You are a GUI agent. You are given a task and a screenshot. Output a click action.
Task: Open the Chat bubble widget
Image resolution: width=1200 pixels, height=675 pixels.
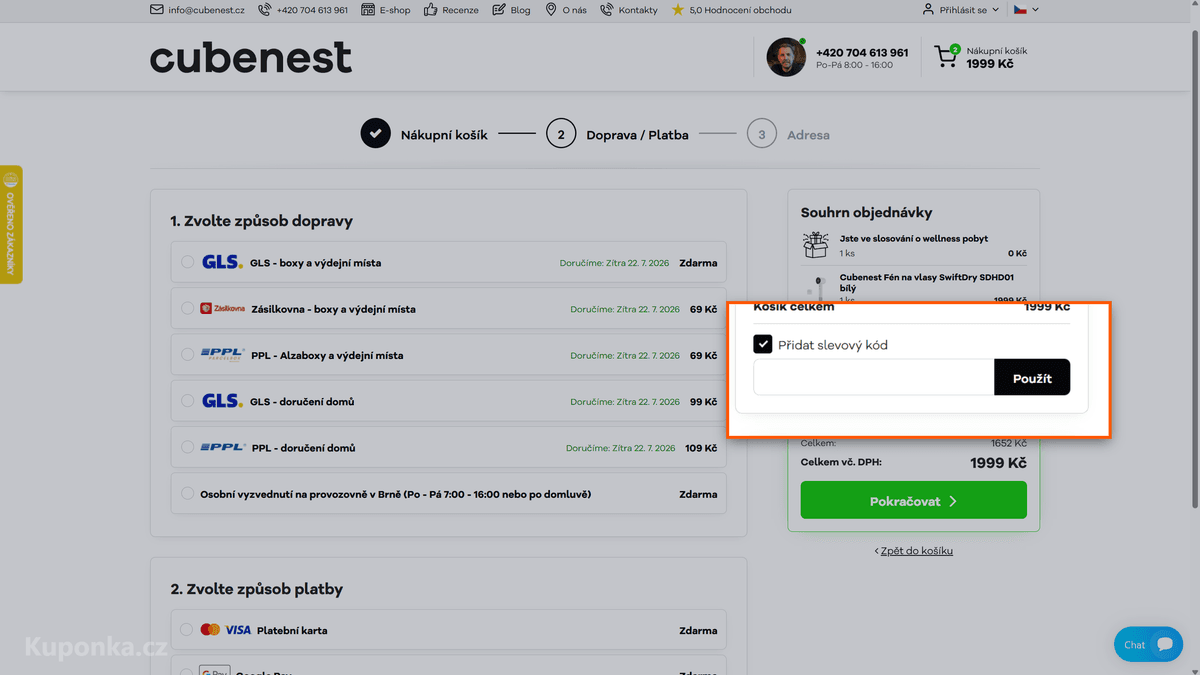(1148, 645)
